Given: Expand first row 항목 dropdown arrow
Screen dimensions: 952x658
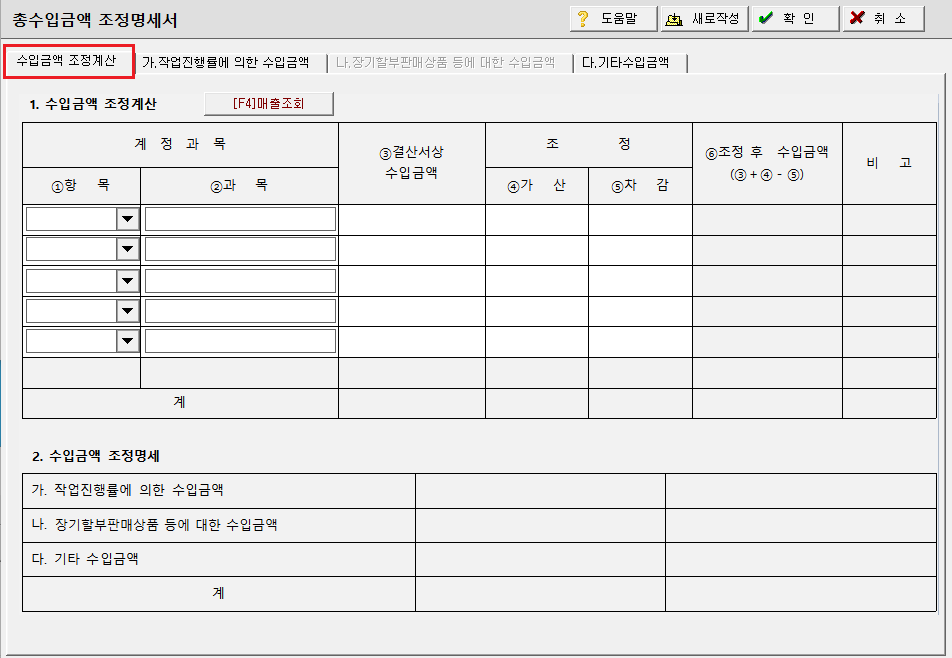Looking at the screenshot, I should tap(128, 219).
